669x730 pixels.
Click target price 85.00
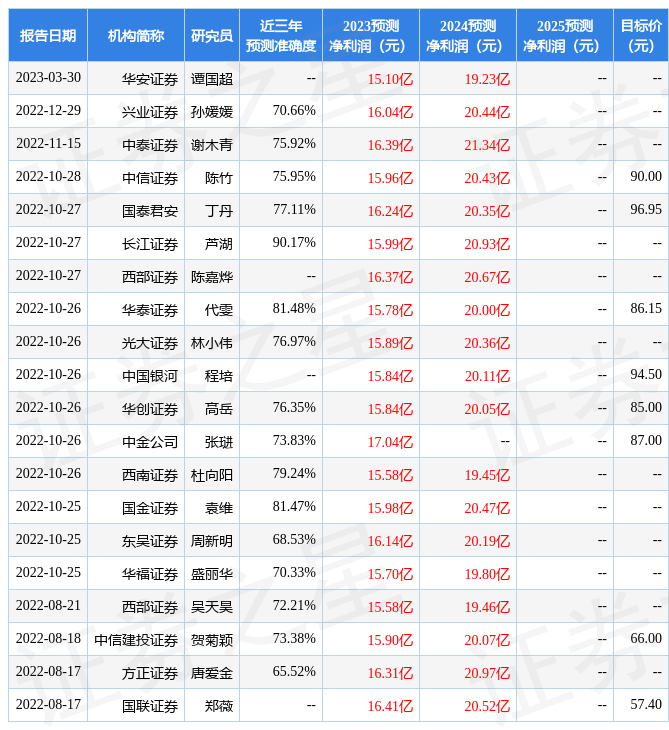tap(646, 407)
